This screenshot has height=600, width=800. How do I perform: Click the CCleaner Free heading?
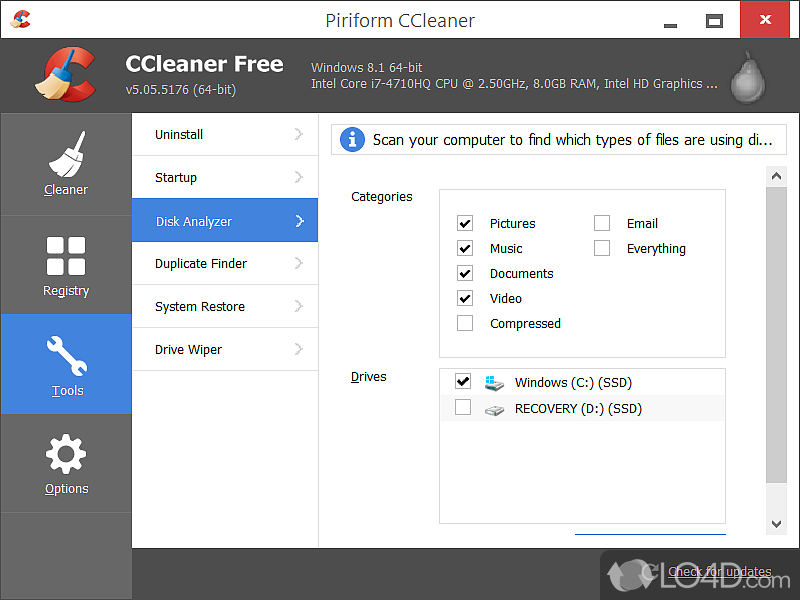tap(204, 64)
